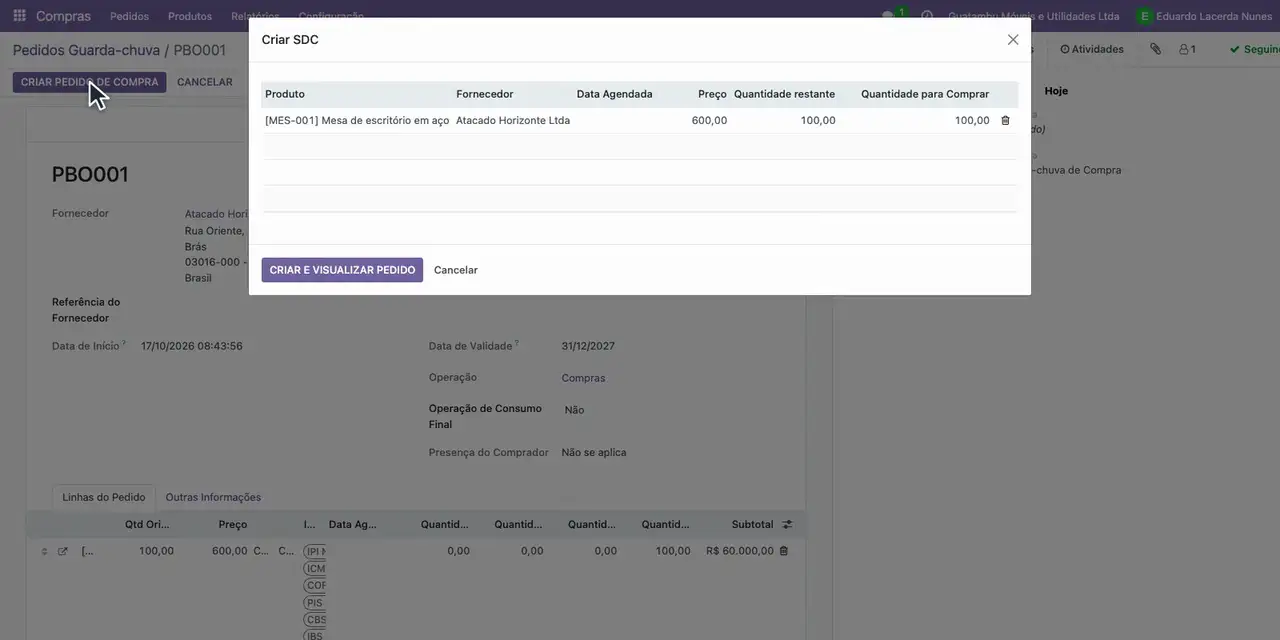
Task: Toggle Seguindo follow status
Action: (x=1254, y=49)
